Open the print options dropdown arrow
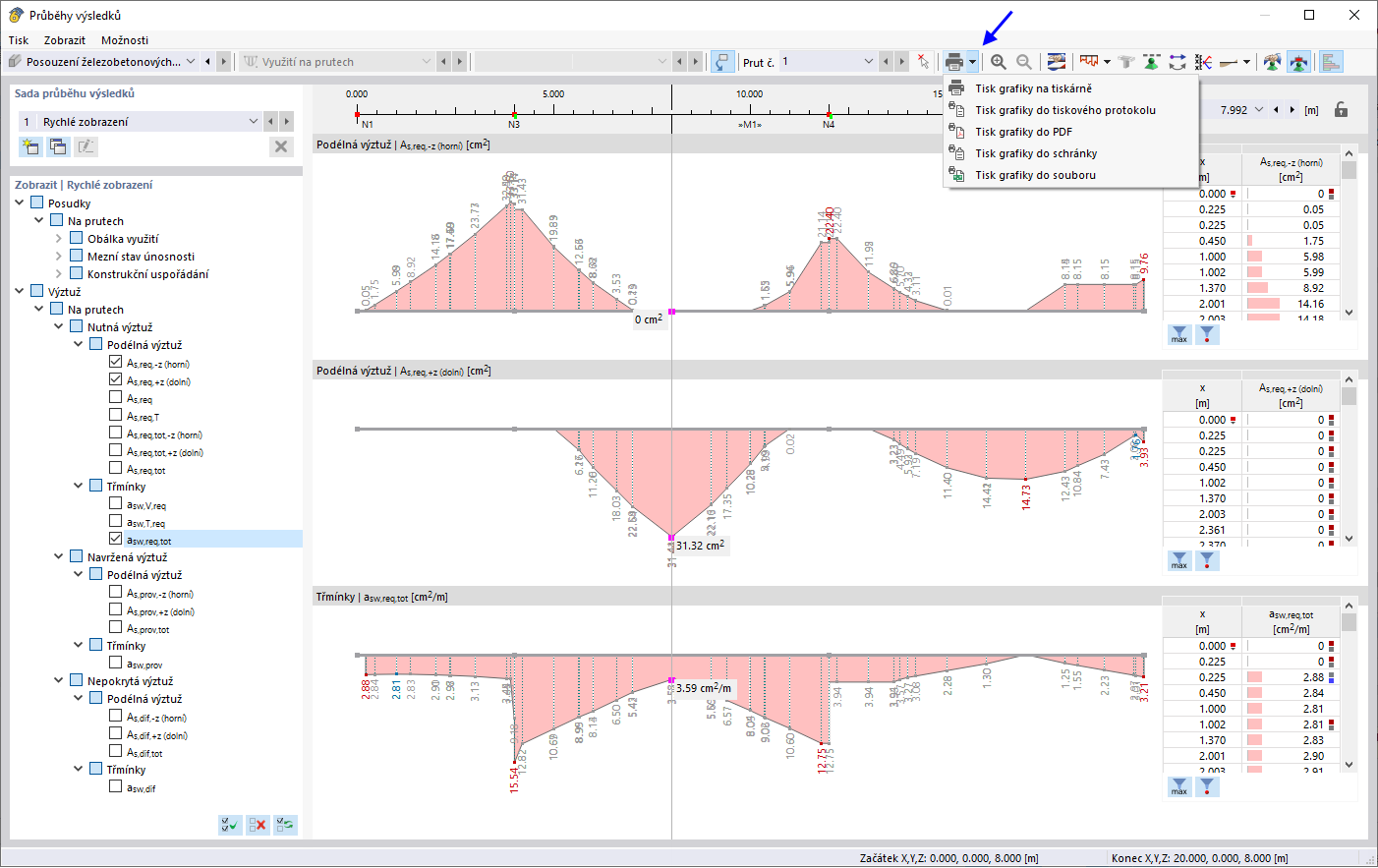Image resolution: width=1378 pixels, height=868 pixels. [x=972, y=62]
